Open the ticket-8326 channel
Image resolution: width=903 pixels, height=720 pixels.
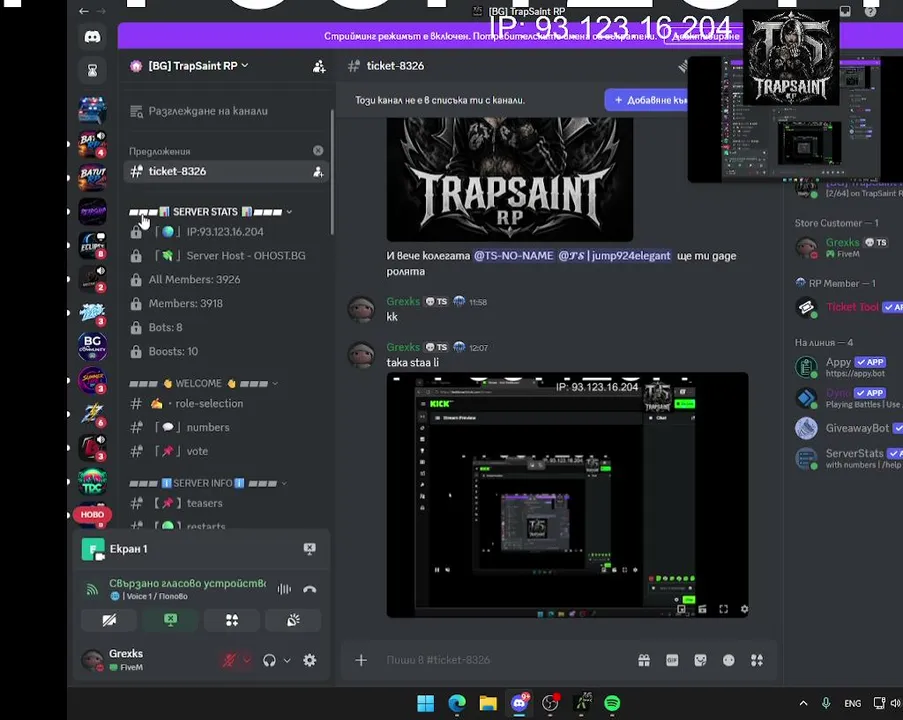click(226, 172)
